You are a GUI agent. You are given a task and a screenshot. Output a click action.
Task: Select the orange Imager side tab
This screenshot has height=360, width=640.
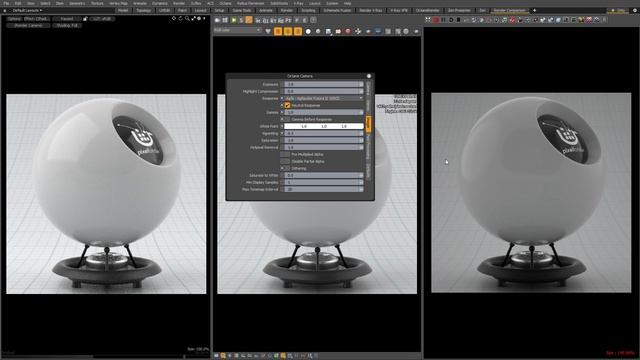coord(368,124)
